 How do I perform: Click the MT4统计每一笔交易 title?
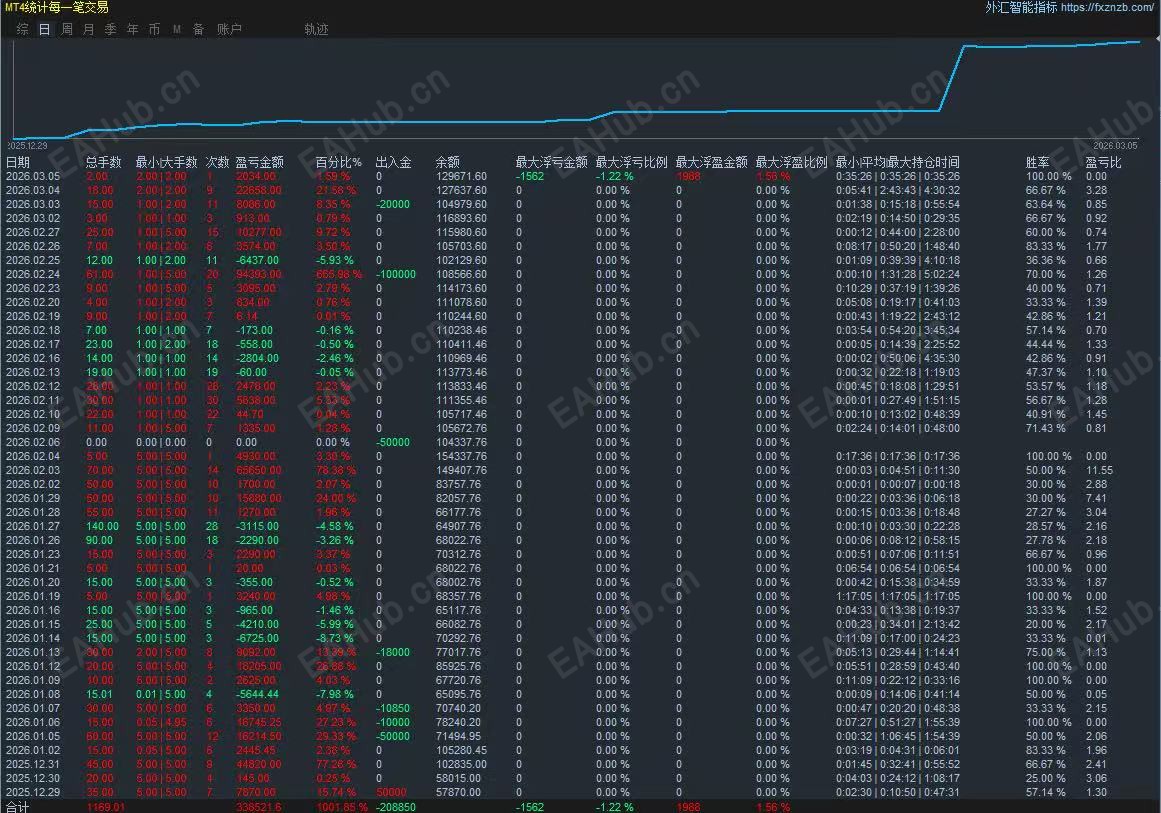click(56, 7)
